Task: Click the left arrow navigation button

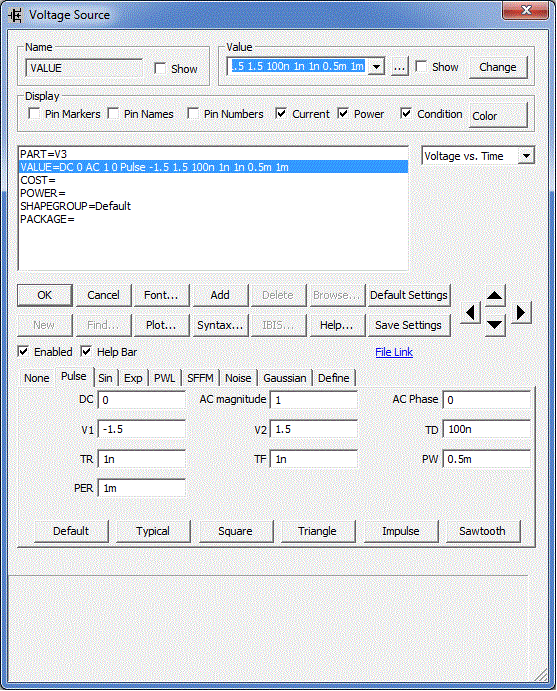Action: [x=471, y=312]
